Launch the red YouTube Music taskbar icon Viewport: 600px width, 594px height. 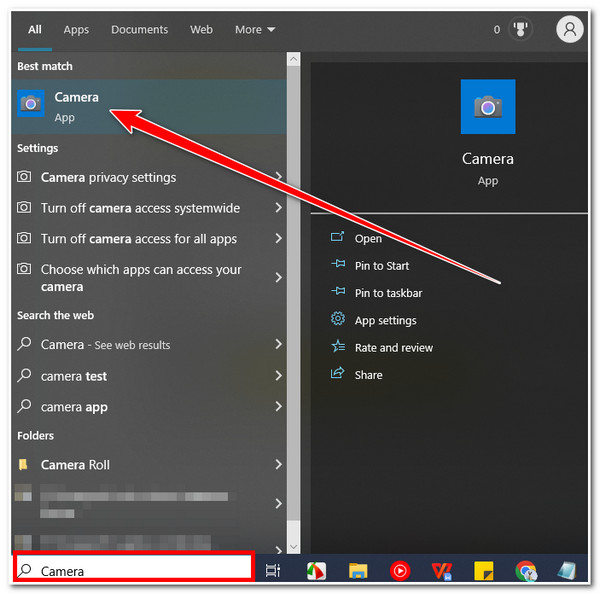tap(400, 571)
